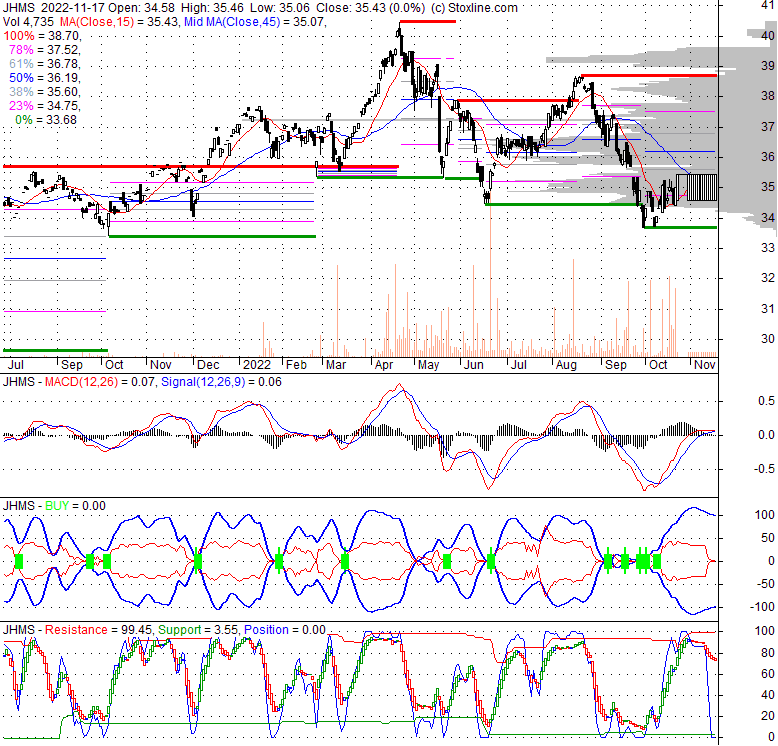The image size is (778, 746).
Task: Click the '61% = 36.78' Fibonacci level
Action: [x=44, y=63]
